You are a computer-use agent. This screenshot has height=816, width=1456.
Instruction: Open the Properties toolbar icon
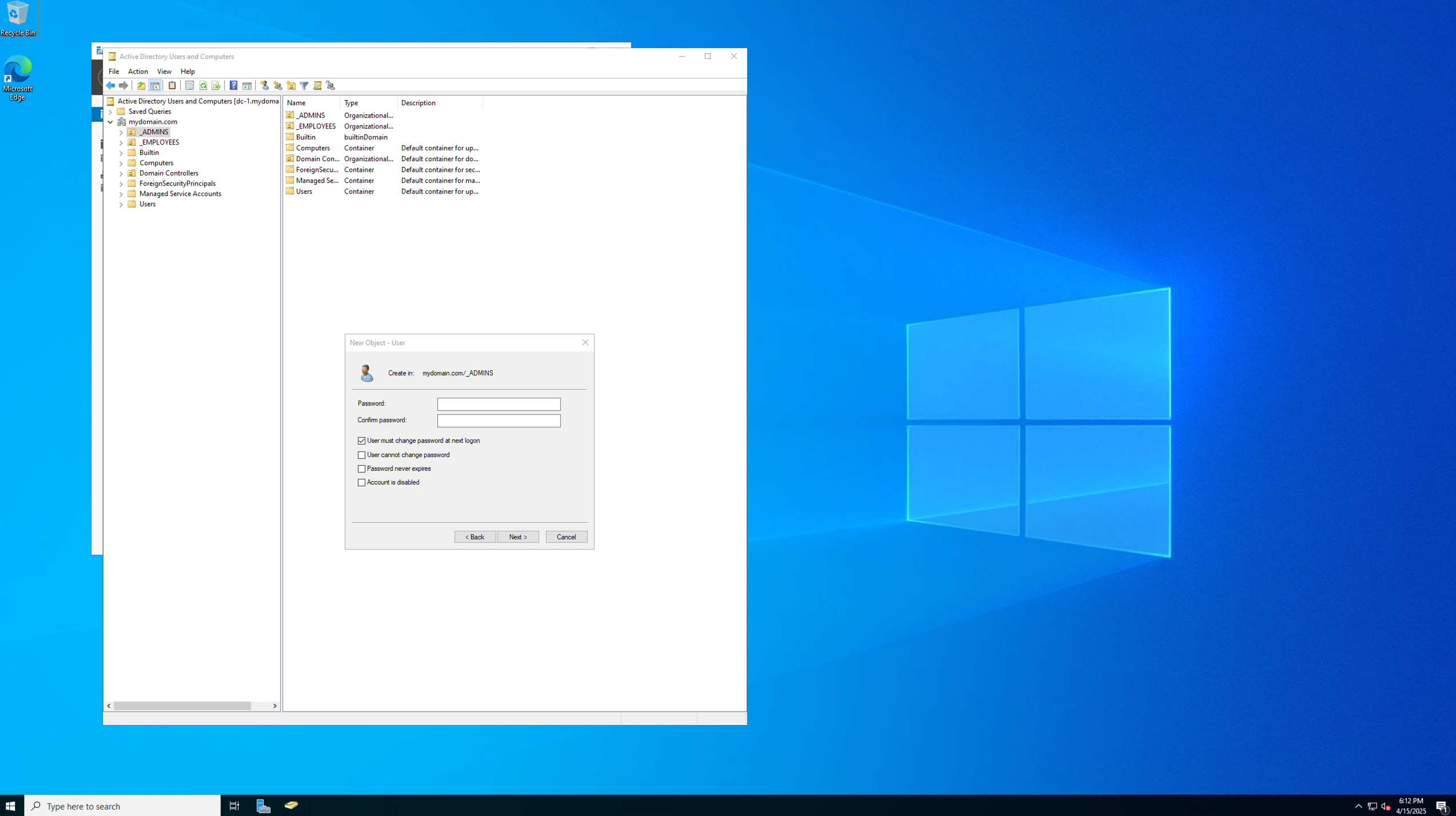coord(190,86)
